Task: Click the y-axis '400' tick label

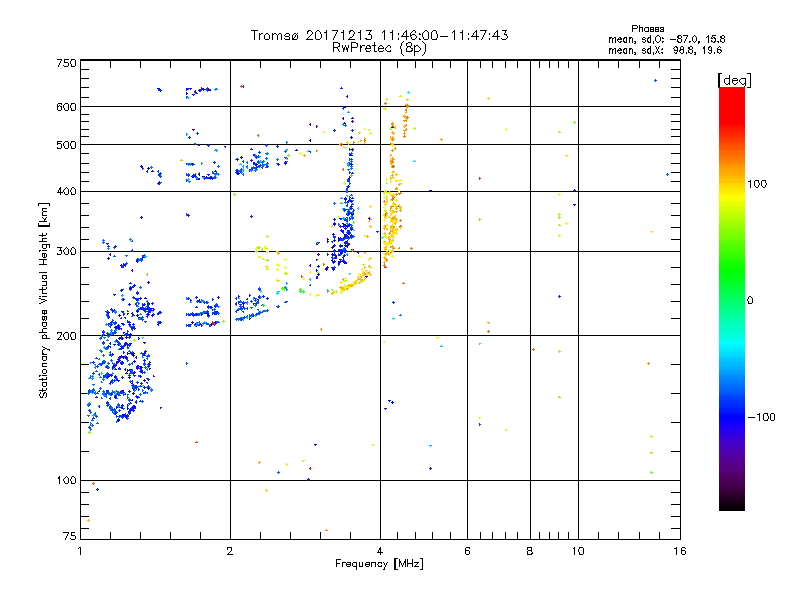Action: [x=66, y=191]
